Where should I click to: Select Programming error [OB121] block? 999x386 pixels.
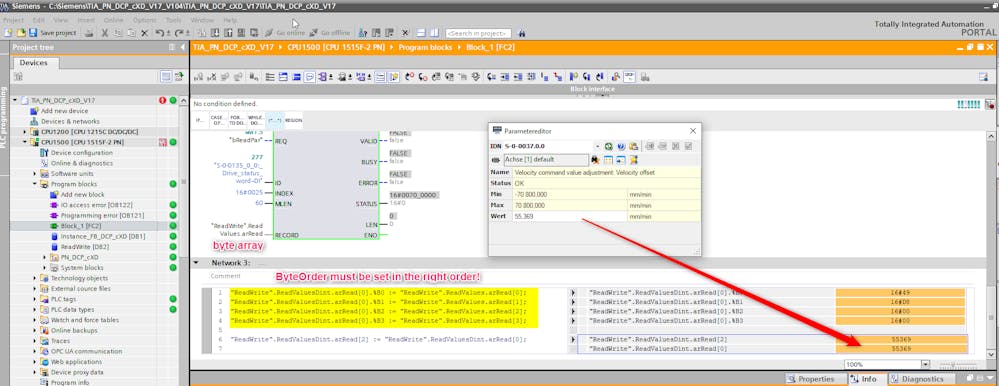tap(103, 215)
